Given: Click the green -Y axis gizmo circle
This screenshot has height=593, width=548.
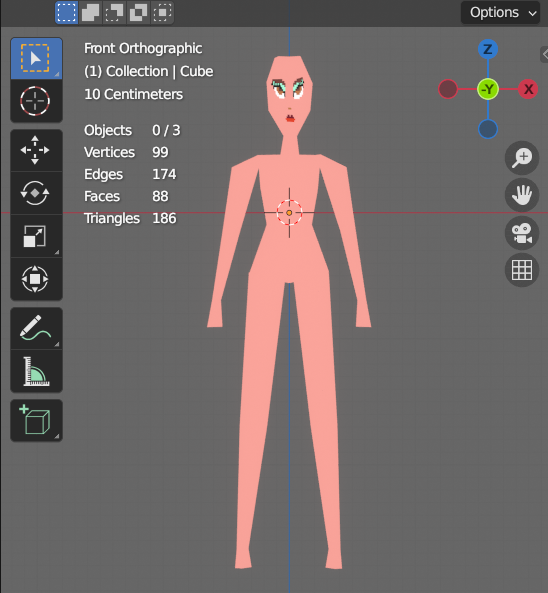Looking at the screenshot, I should (488, 89).
